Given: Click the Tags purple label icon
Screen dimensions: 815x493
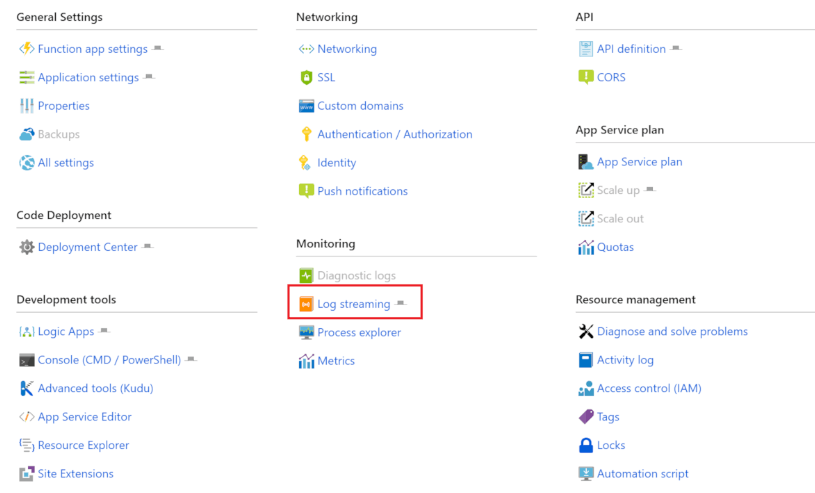Looking at the screenshot, I should pos(586,416).
